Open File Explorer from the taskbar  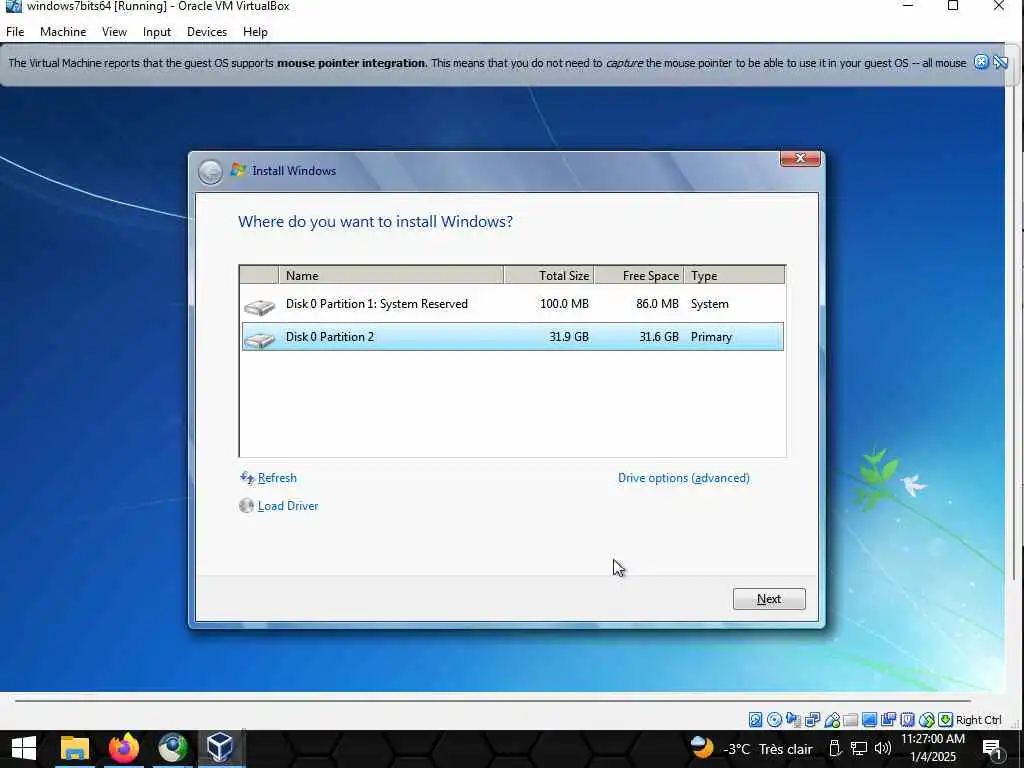(x=74, y=748)
